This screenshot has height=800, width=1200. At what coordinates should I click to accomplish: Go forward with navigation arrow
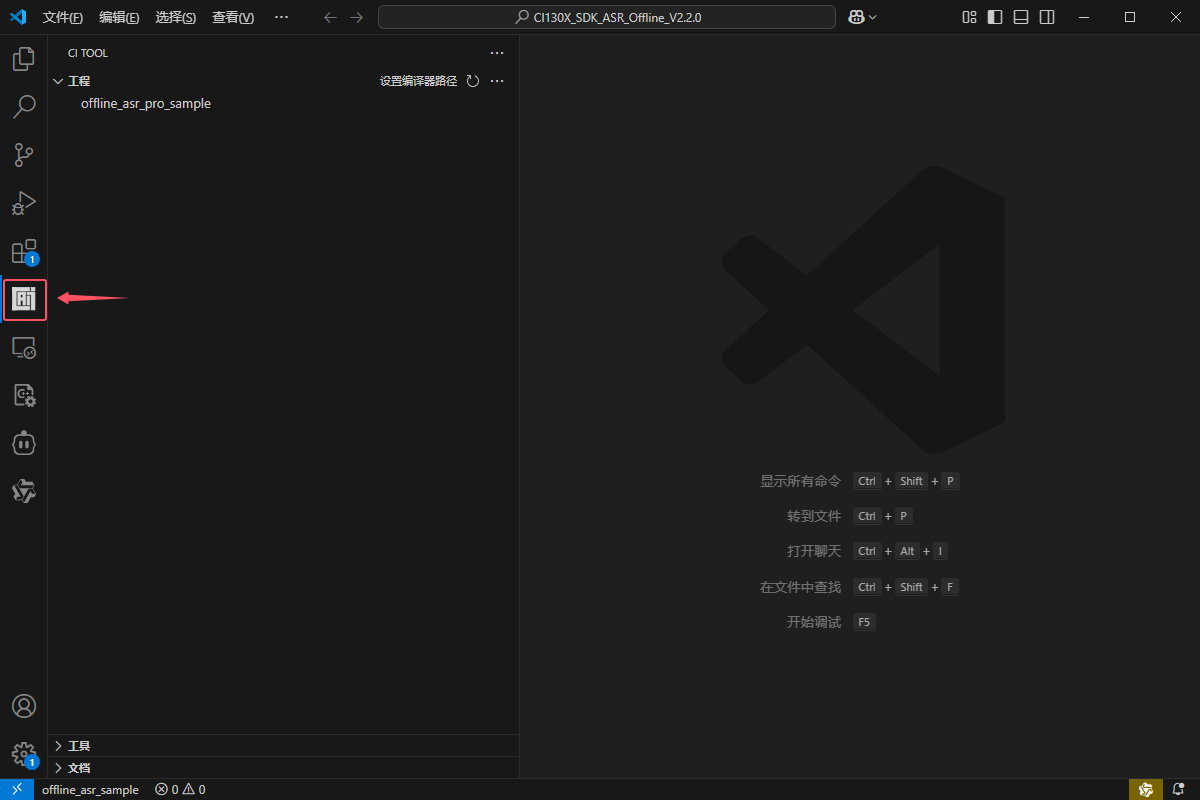[357, 17]
